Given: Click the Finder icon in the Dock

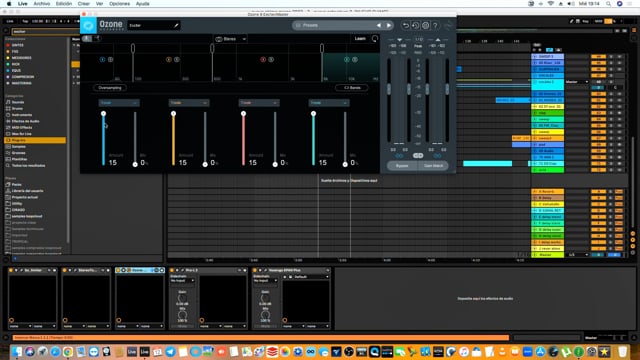Looking at the screenshot, I should (x=17, y=351).
